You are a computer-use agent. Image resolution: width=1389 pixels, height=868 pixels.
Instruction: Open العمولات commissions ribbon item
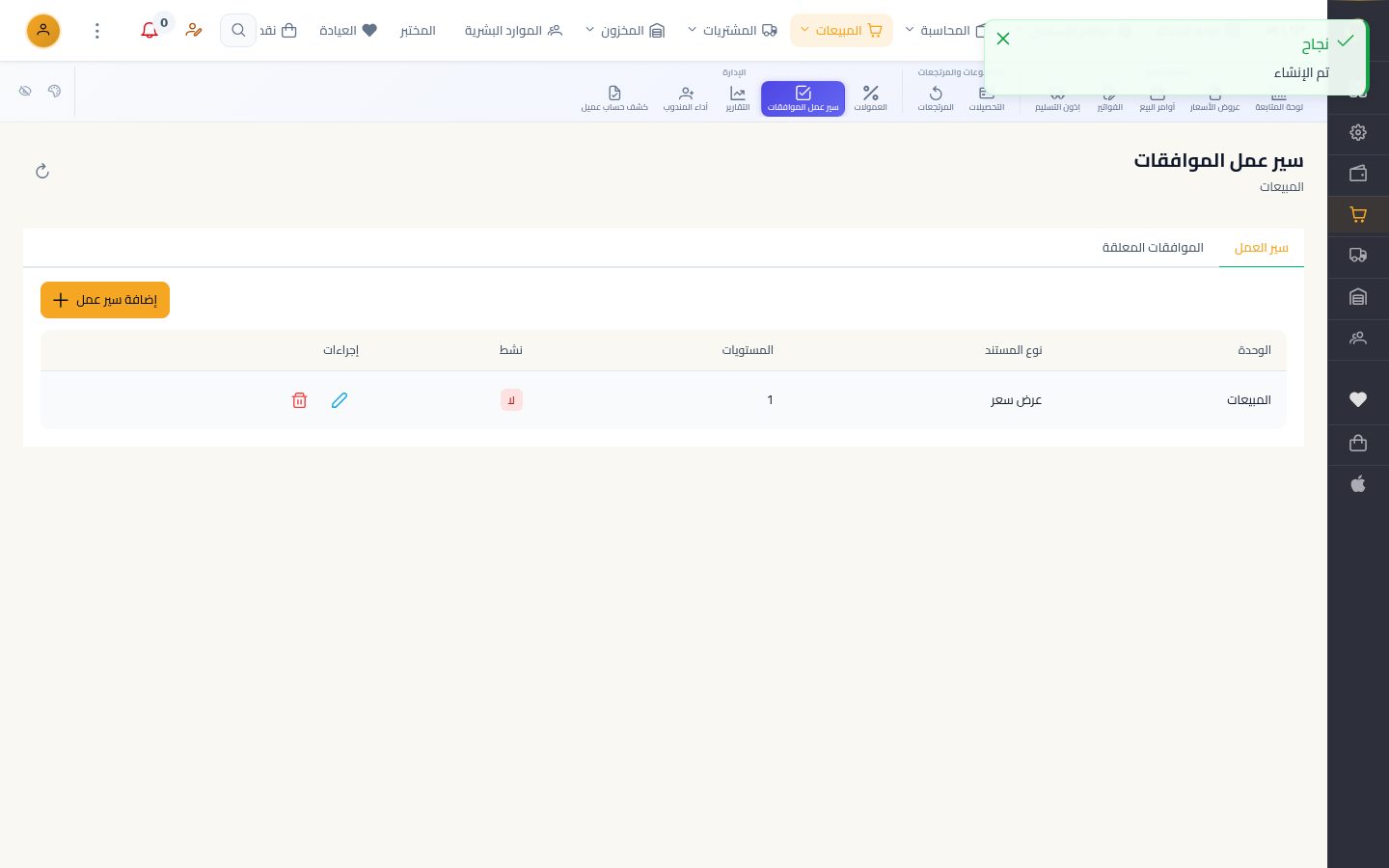click(x=870, y=98)
